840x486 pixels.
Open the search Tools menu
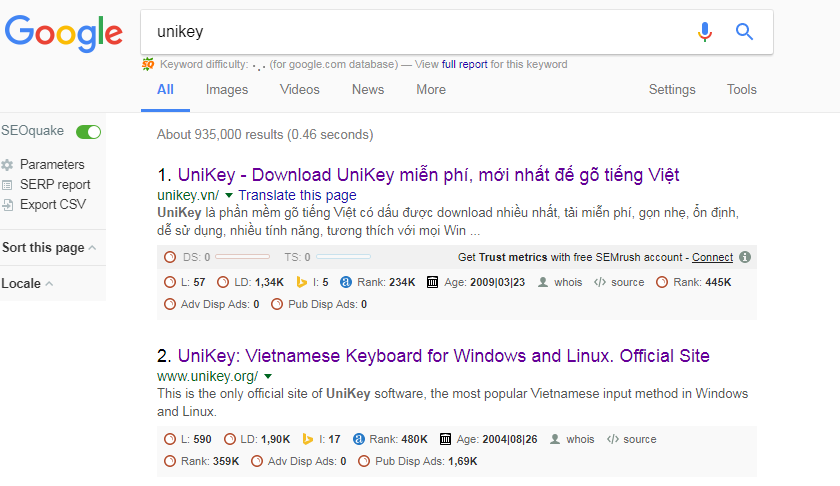(741, 89)
